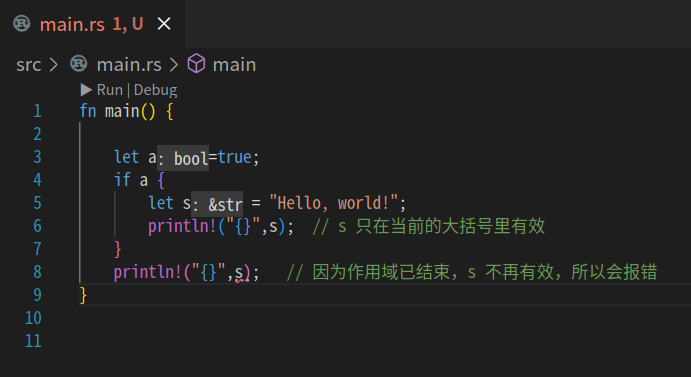Run the main function via CodeLens
Image resolution: width=691 pixels, height=377 pixels.
click(110, 90)
